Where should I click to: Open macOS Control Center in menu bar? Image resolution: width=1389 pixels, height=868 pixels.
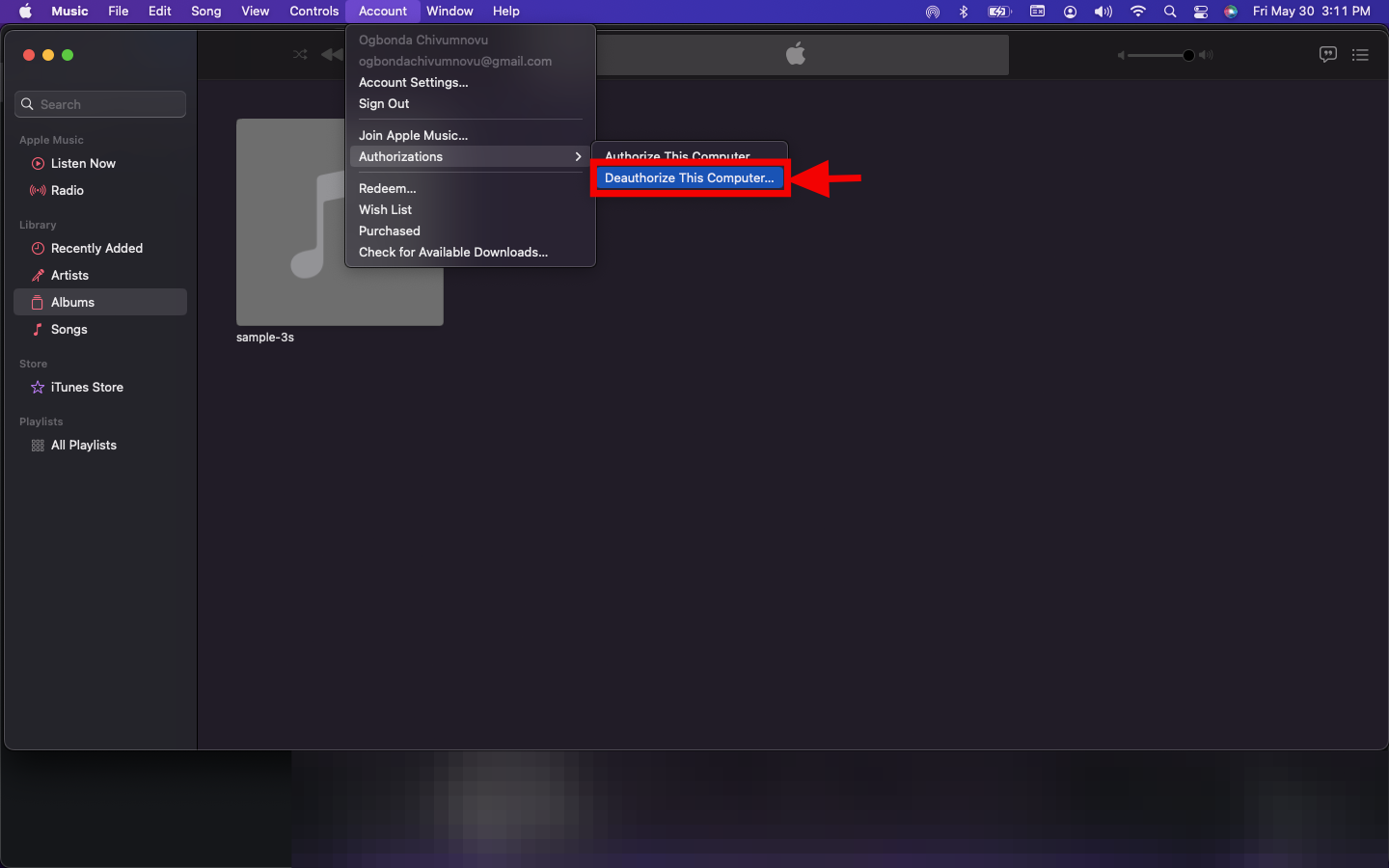[x=1200, y=12]
